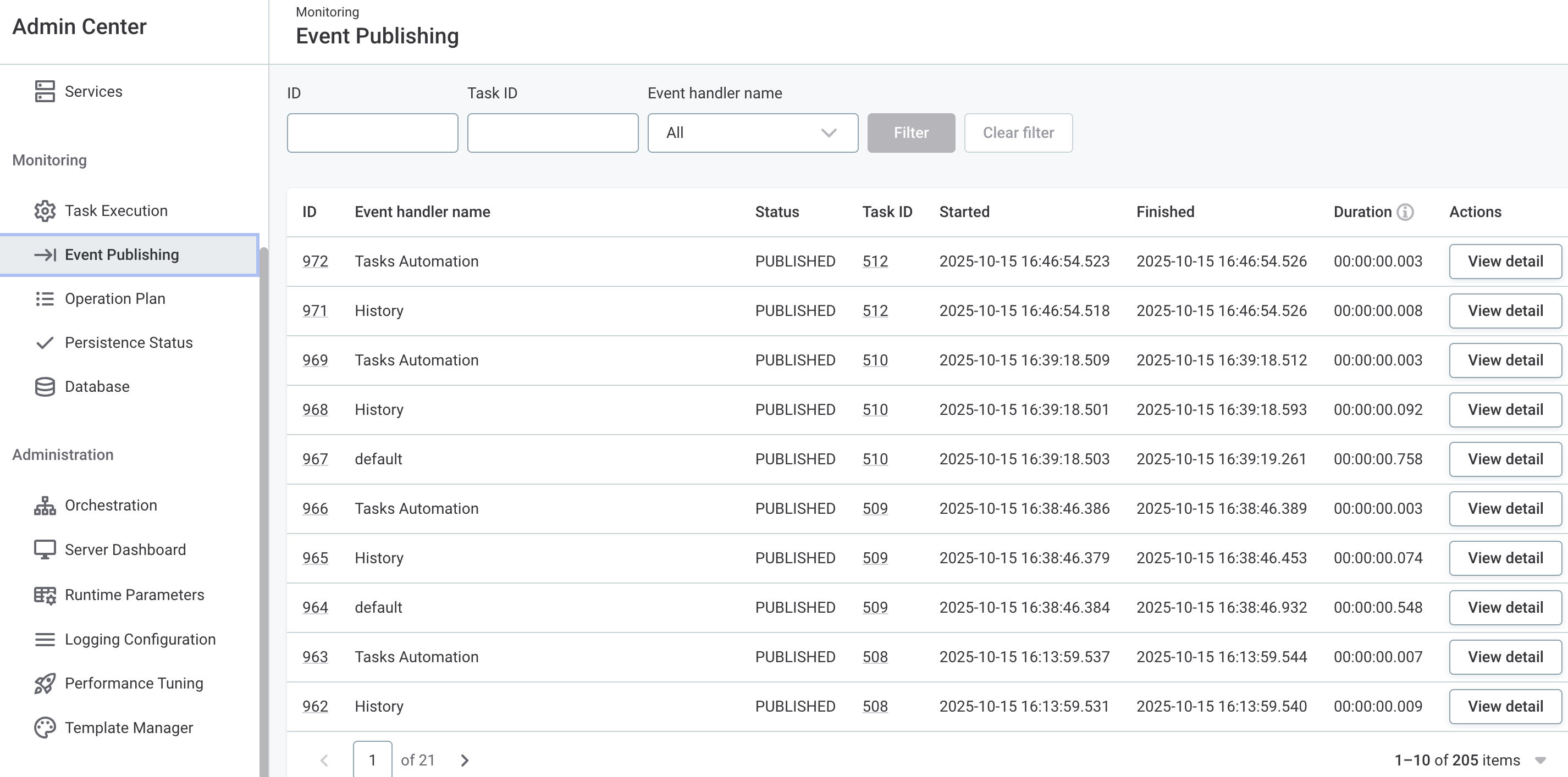The height and width of the screenshot is (777, 1568).
Task: Select the Server Dashboard monitor icon
Action: pos(45,549)
